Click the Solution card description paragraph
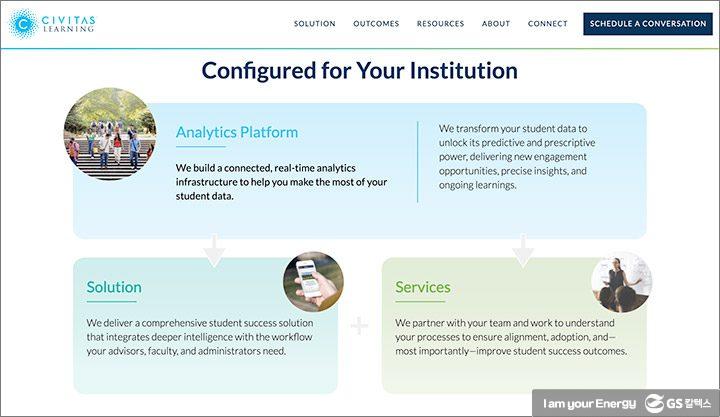Viewport: 720px width, 417px height. (200, 337)
